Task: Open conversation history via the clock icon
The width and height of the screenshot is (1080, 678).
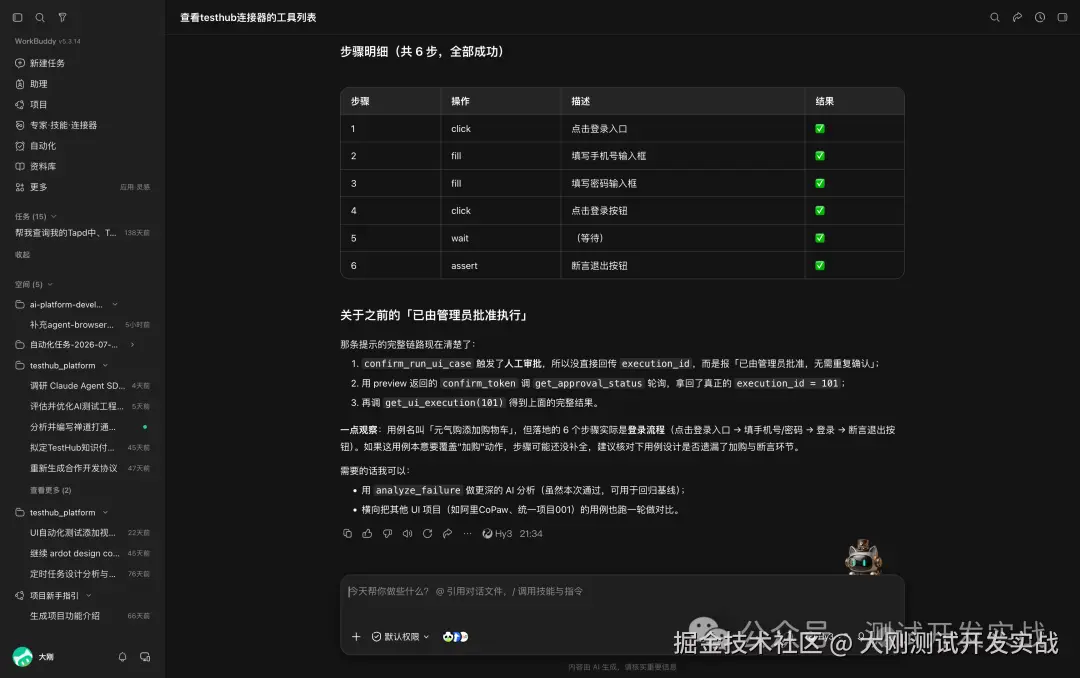Action: 1039,17
